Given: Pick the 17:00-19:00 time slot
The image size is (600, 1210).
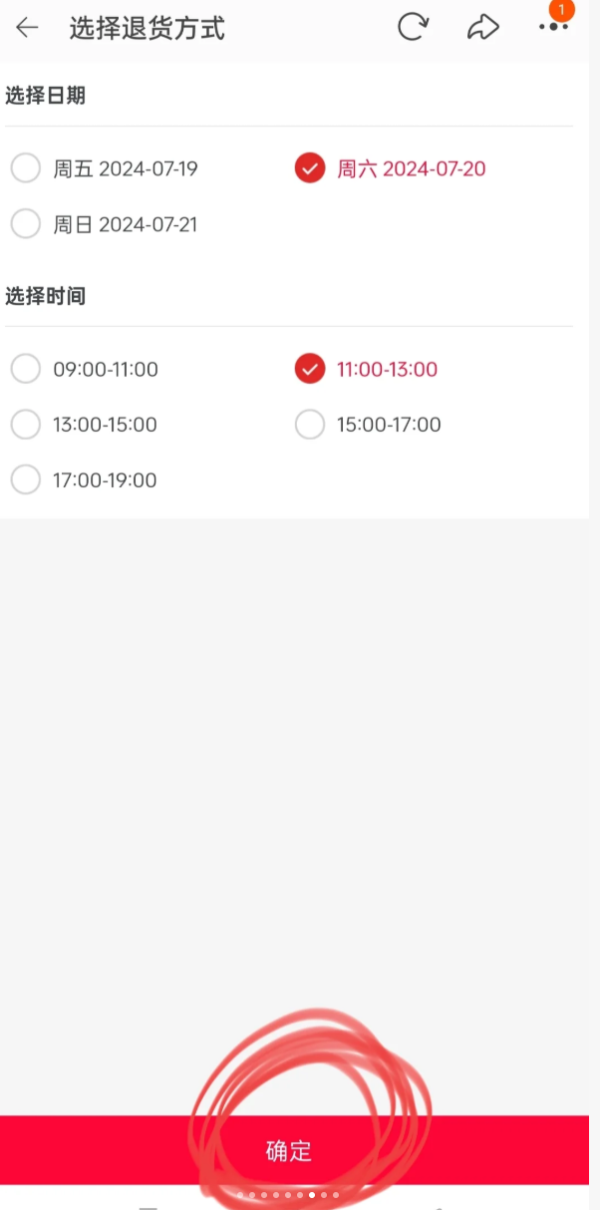Looking at the screenshot, I should 26,480.
